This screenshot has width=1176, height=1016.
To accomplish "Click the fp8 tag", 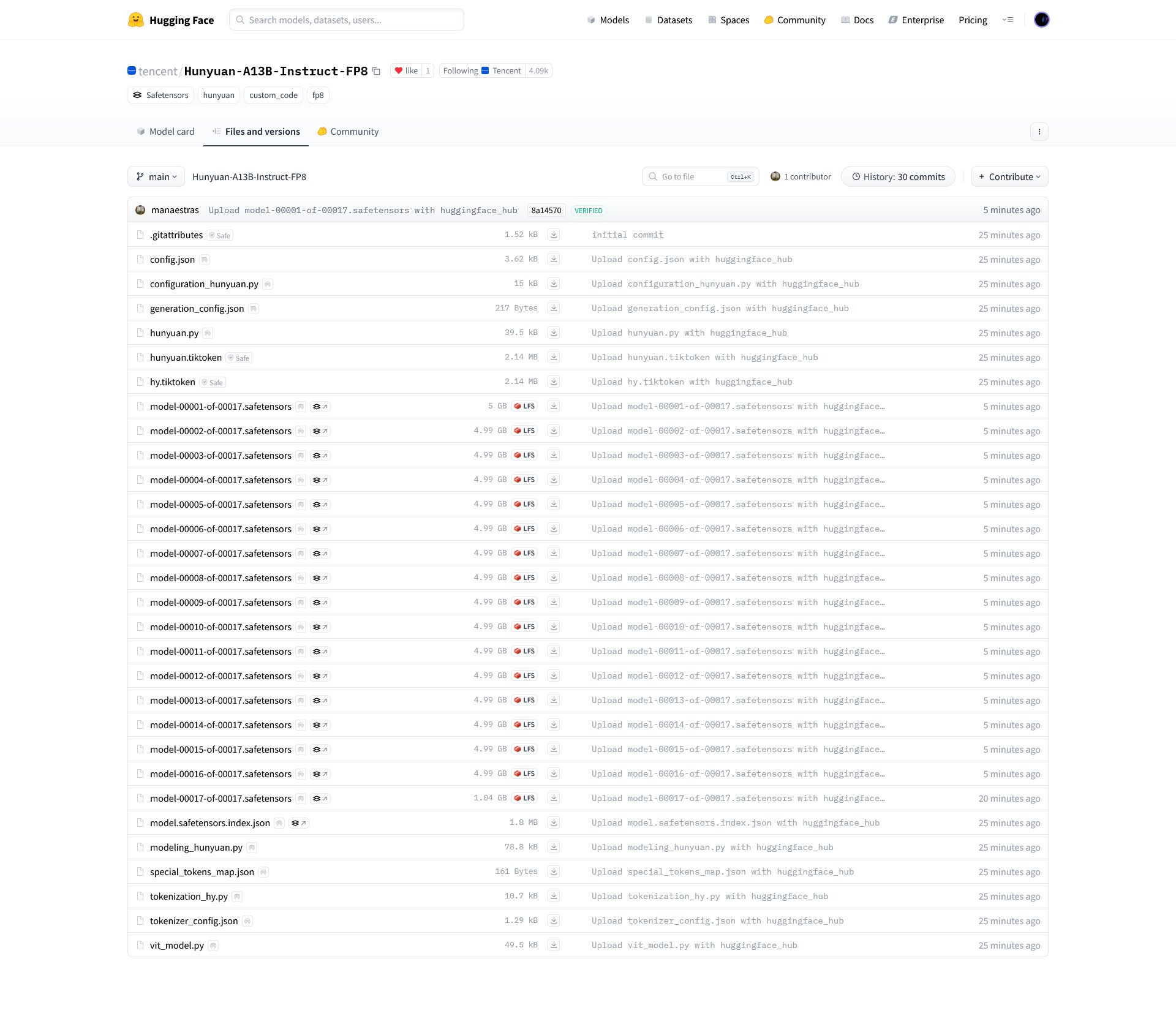I will 318,96.
